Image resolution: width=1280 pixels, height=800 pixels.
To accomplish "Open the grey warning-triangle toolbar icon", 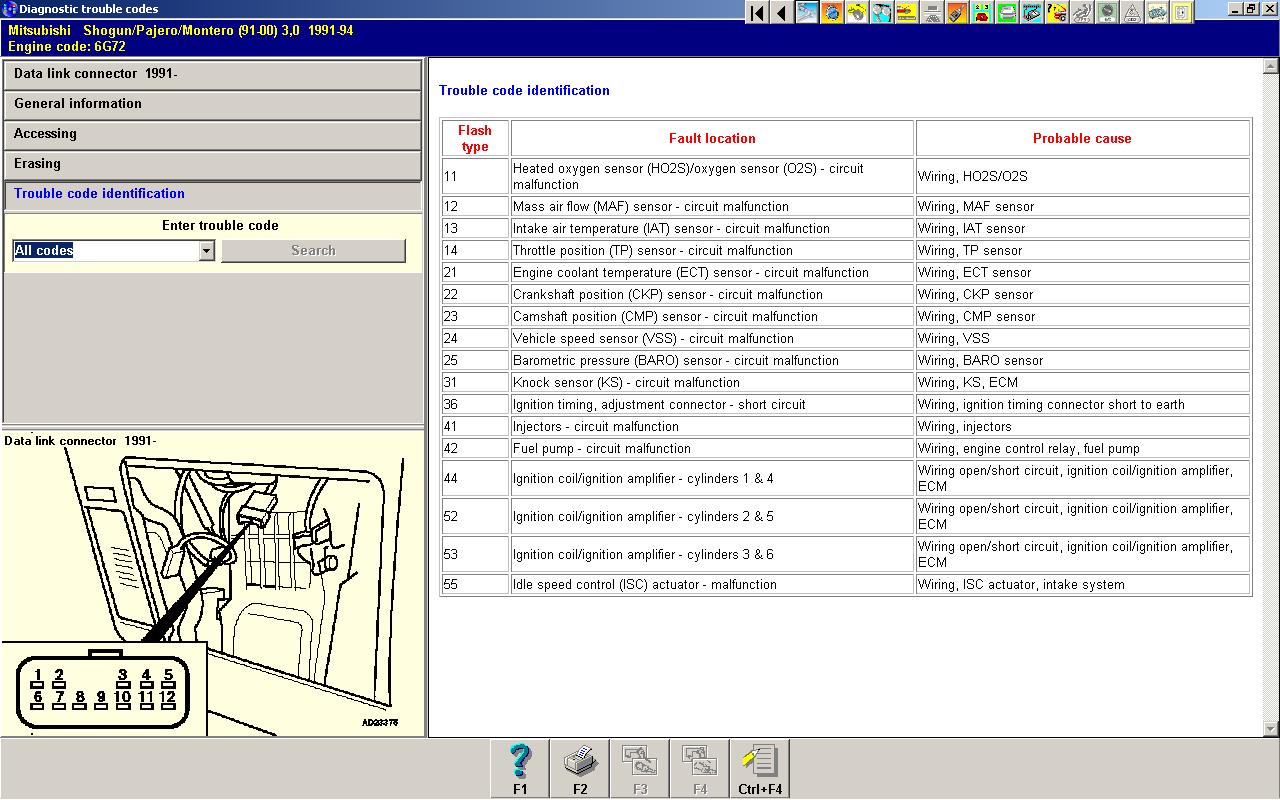I will pyautogui.click(x=1132, y=13).
